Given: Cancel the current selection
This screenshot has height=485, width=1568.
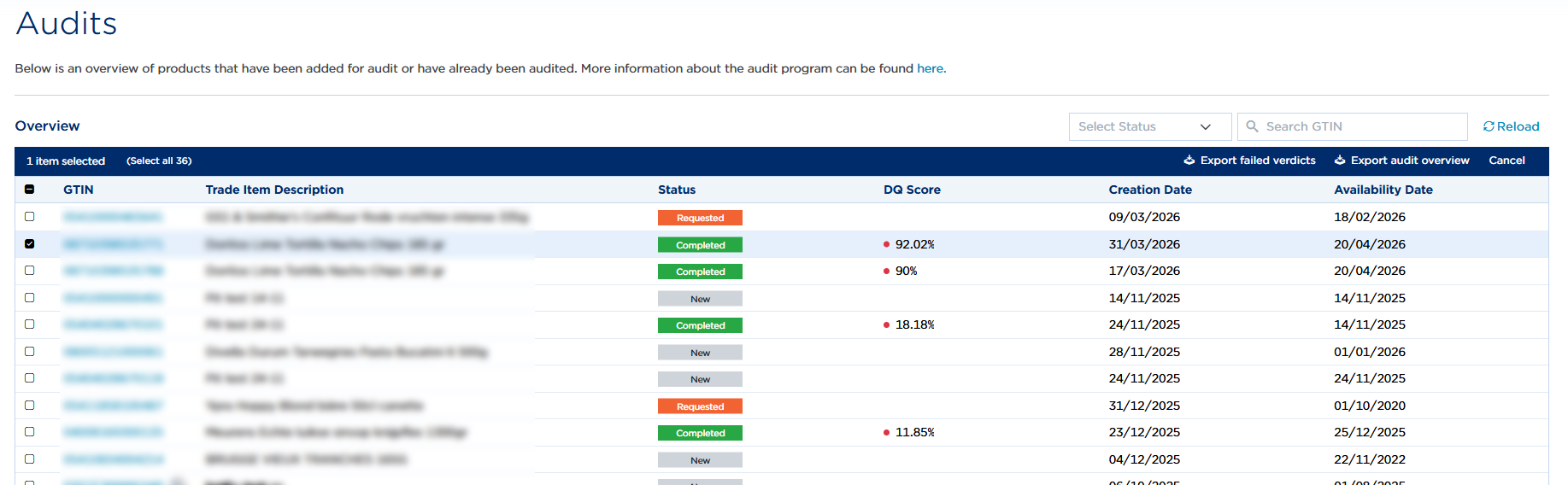Looking at the screenshot, I should (x=1506, y=161).
